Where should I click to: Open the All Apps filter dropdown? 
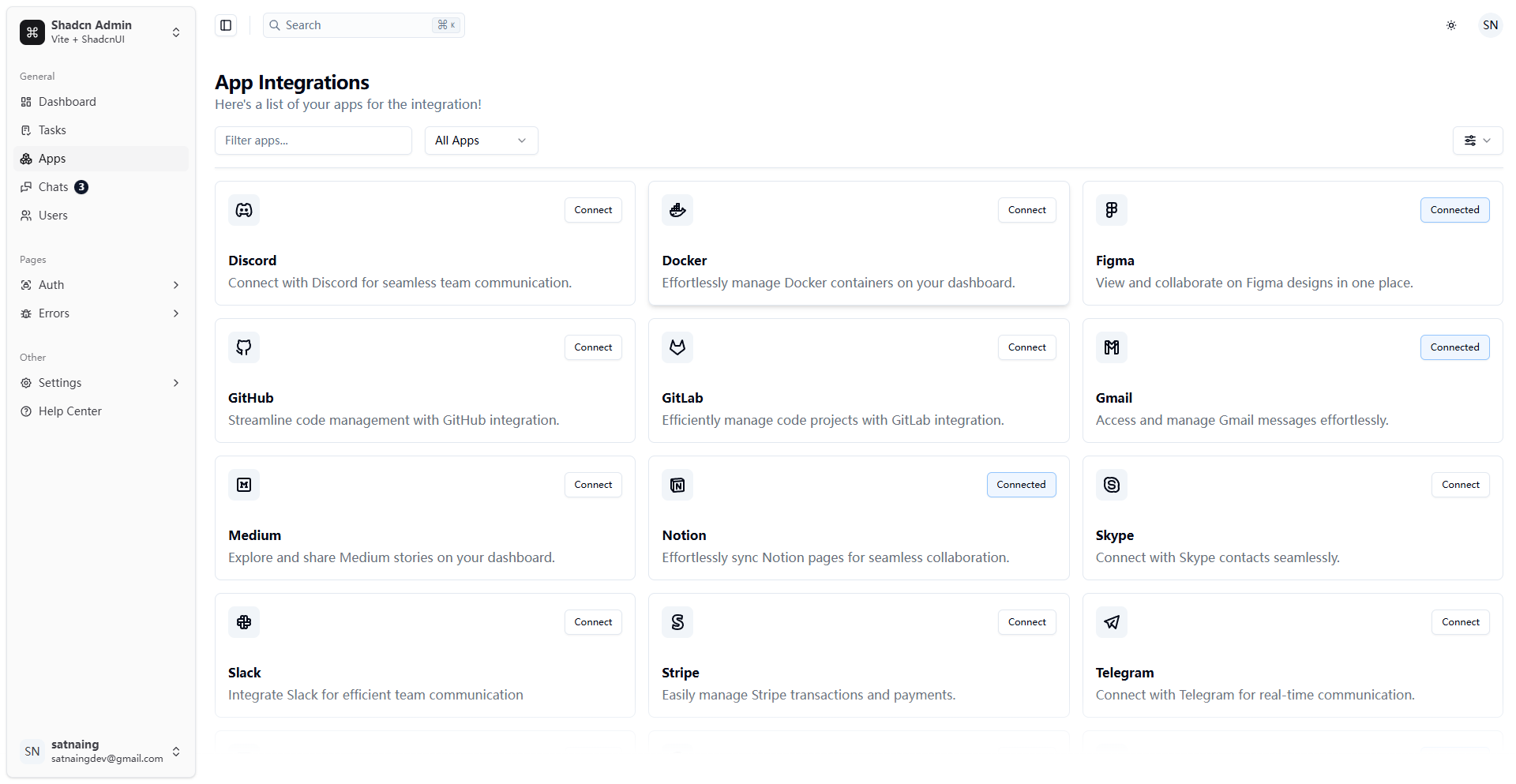(482, 141)
